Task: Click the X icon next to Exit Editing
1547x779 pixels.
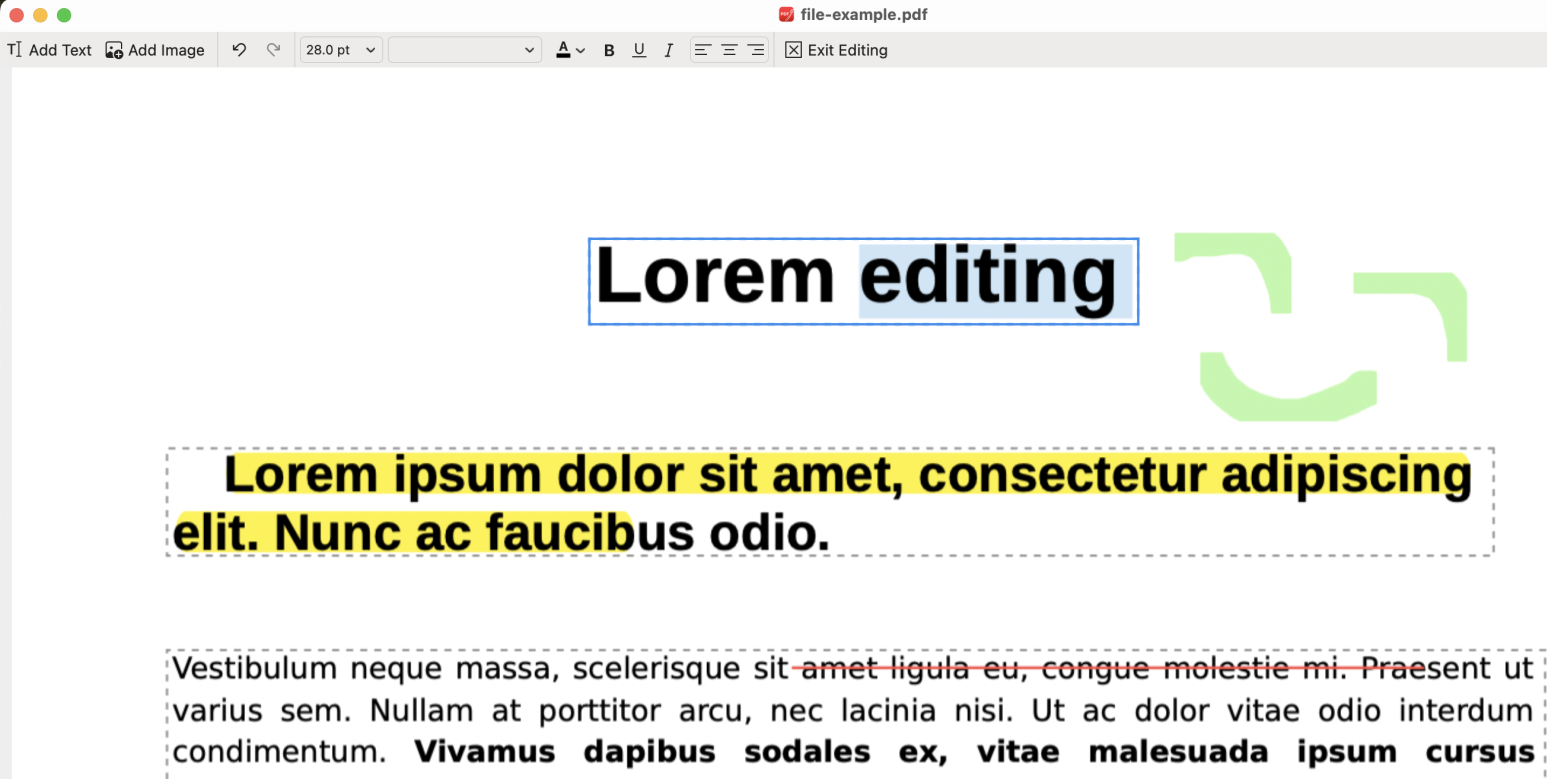Action: pyautogui.click(x=793, y=49)
